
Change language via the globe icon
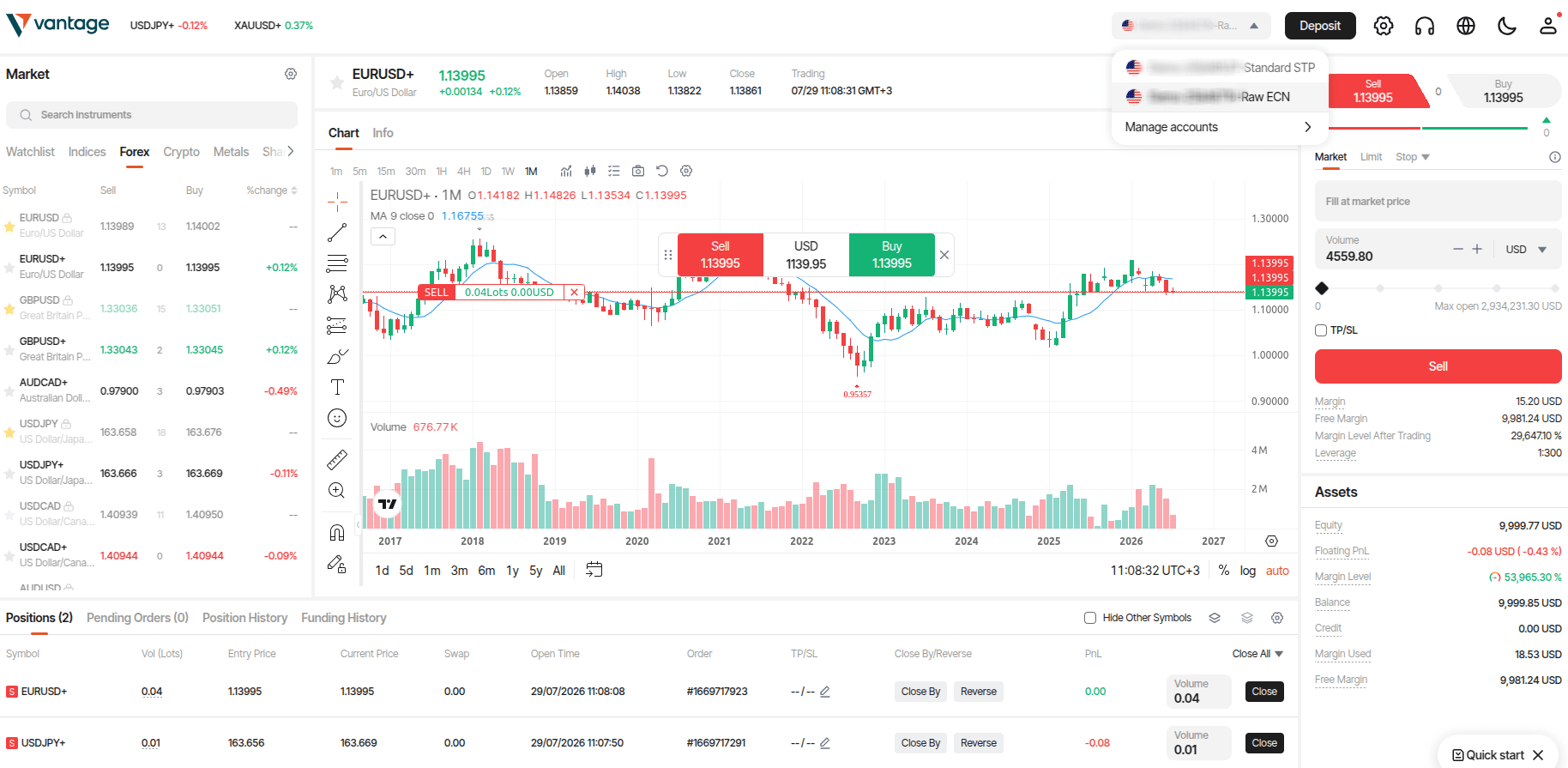(x=1466, y=26)
